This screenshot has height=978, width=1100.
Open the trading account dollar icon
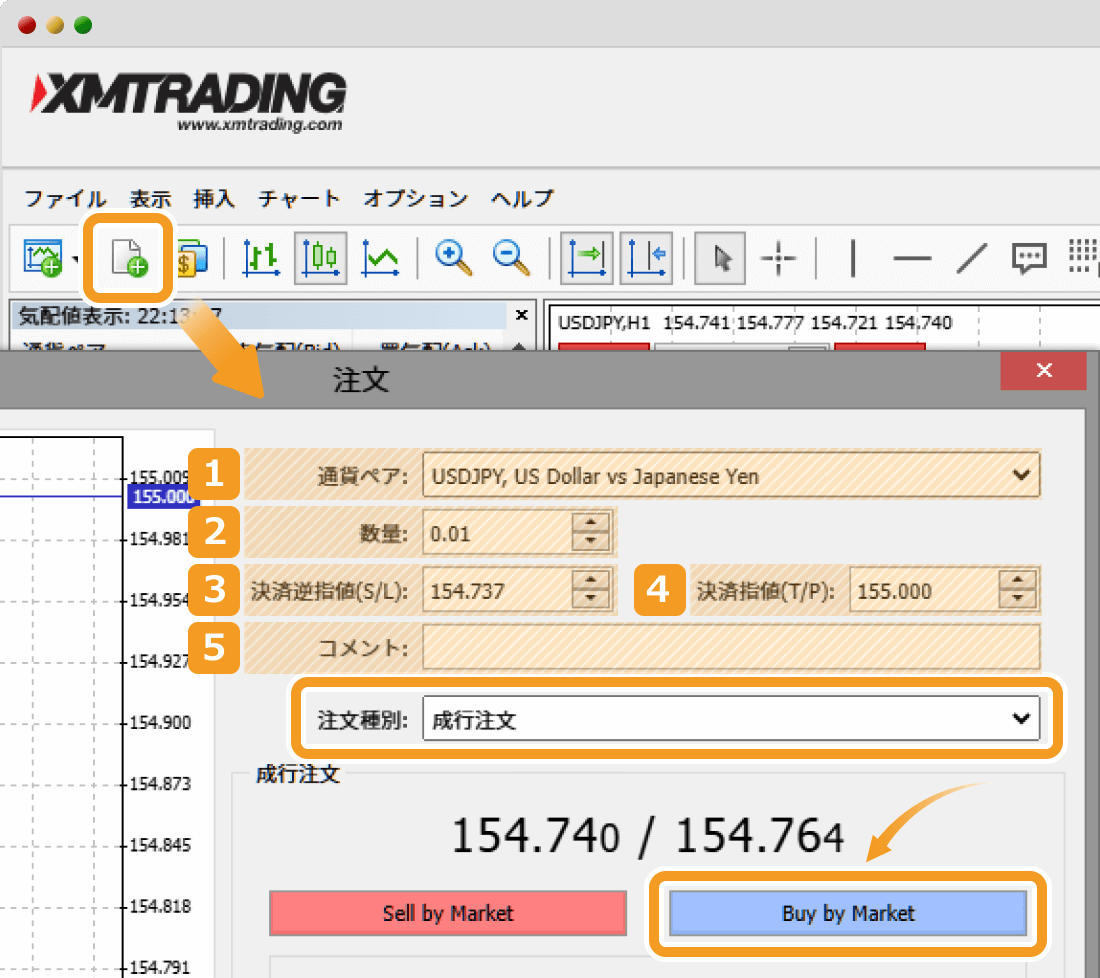[192, 258]
